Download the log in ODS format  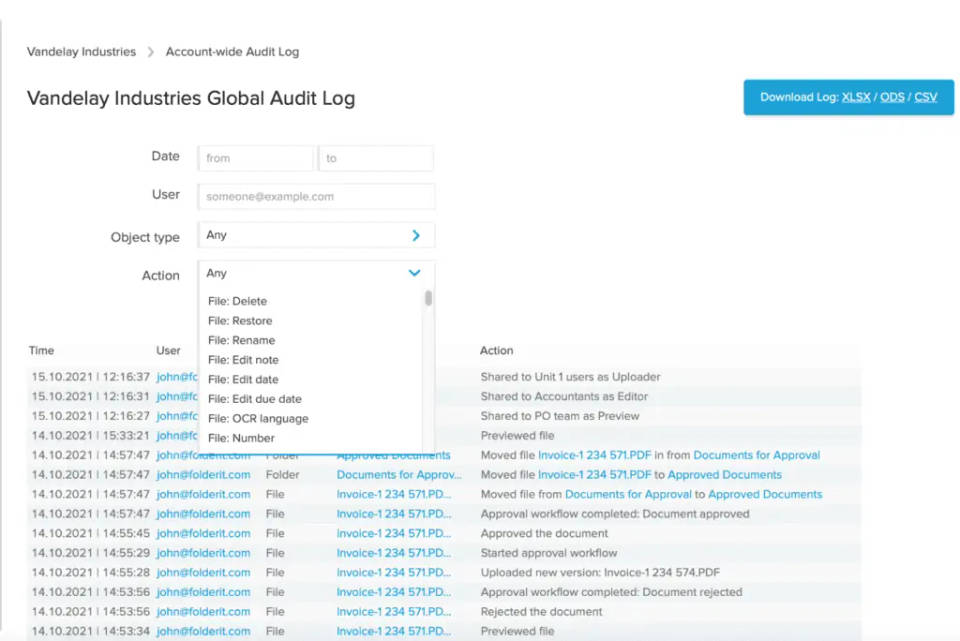[892, 98]
